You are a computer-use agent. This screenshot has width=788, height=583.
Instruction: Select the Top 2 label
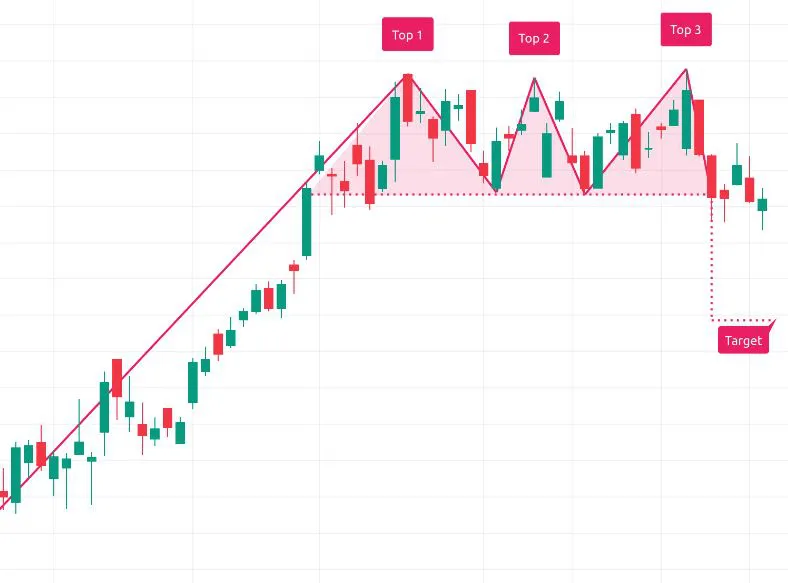pyautogui.click(x=534, y=39)
